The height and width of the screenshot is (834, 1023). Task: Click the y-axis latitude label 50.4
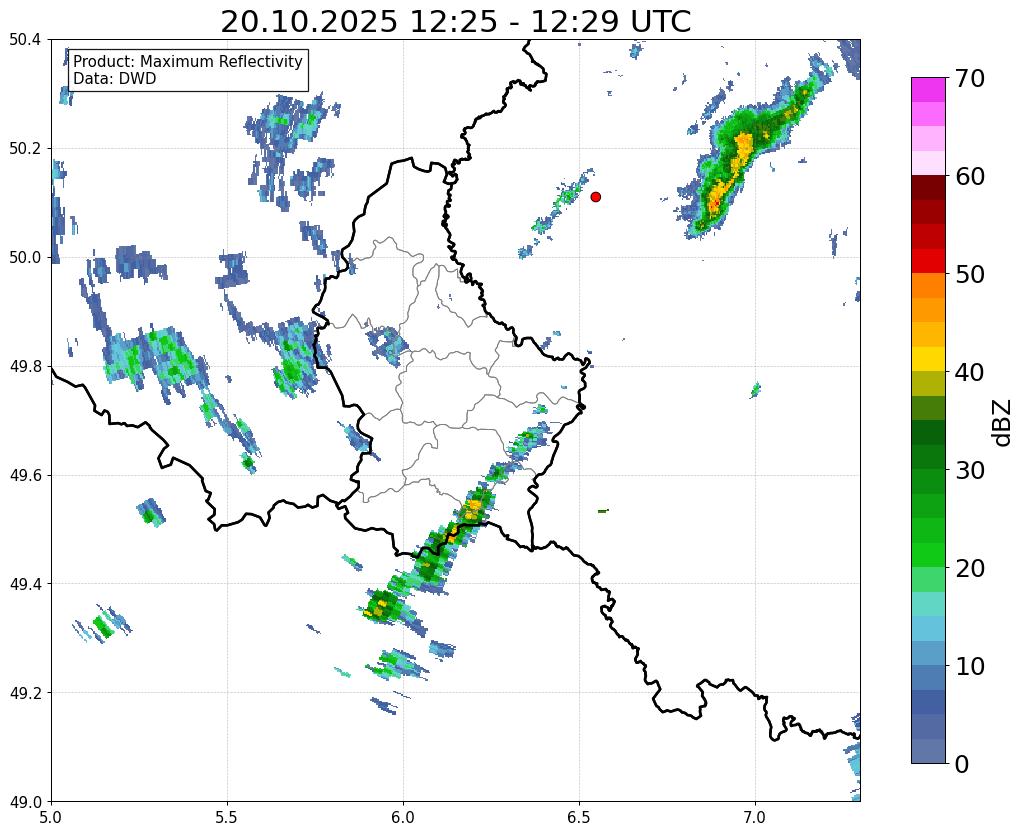(x=25, y=40)
